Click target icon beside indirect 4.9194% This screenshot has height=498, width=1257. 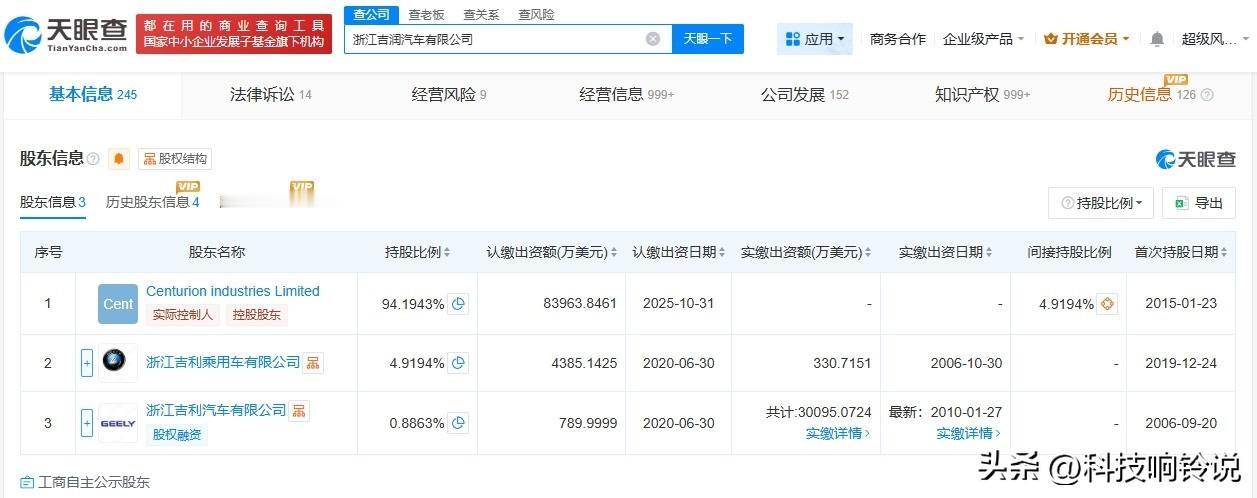(1107, 304)
